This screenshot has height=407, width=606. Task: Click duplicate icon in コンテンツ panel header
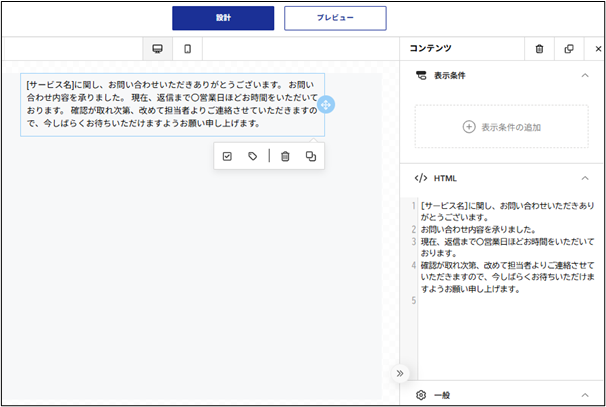(x=569, y=49)
